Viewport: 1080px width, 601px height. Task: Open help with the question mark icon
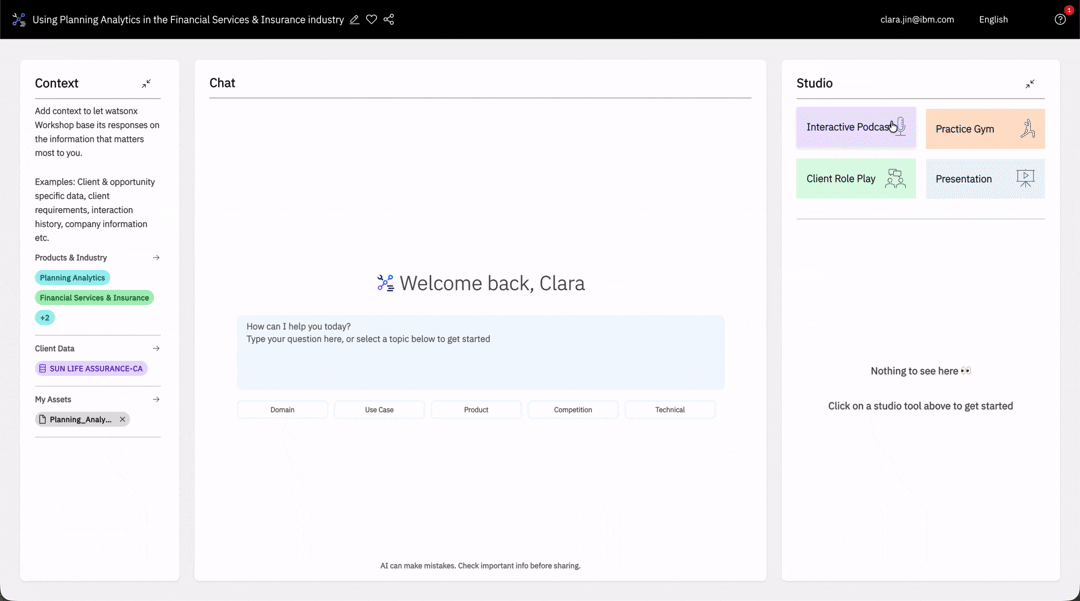click(x=1060, y=19)
